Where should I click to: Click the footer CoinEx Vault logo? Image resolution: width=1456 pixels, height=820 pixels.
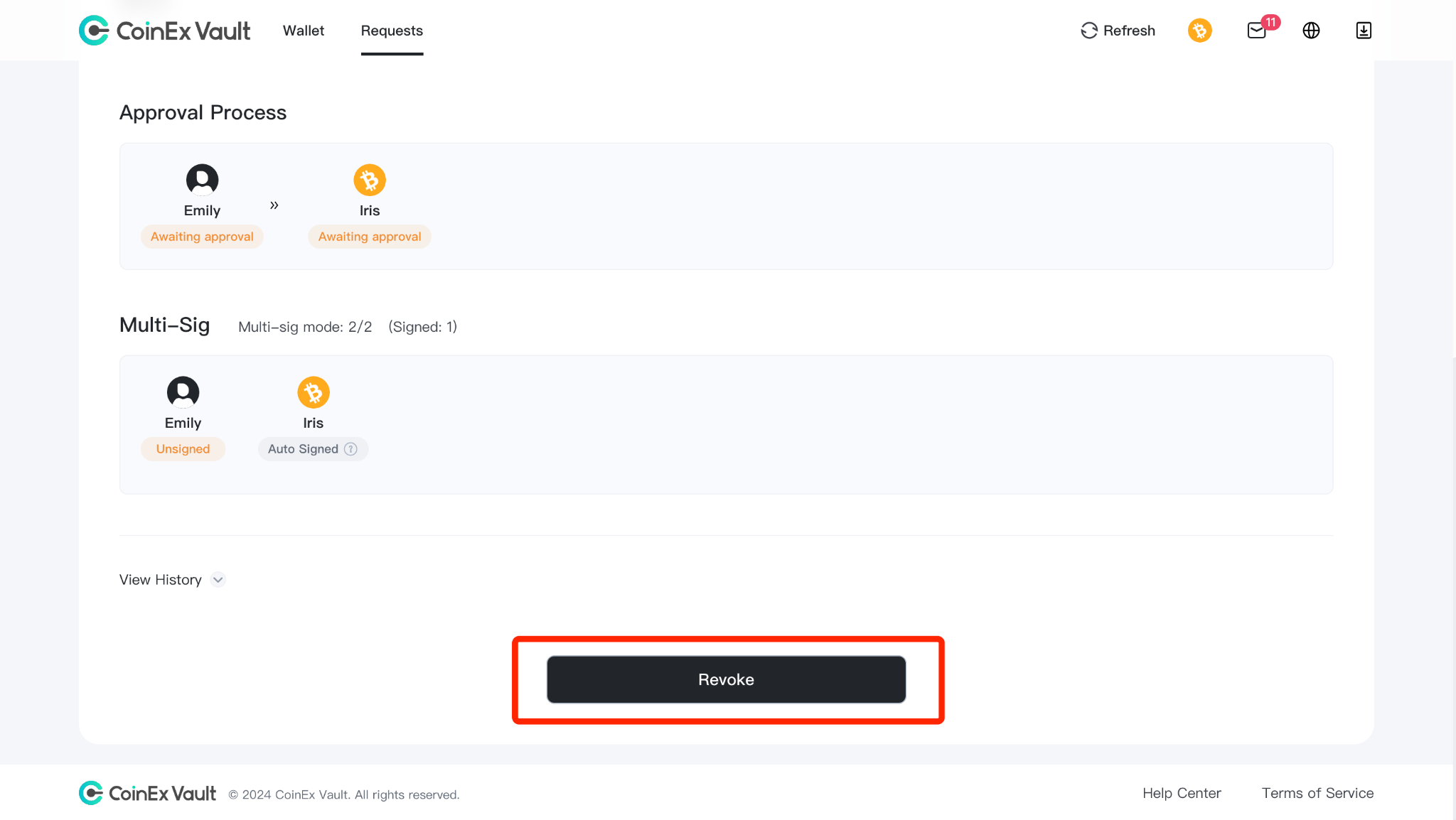pyautogui.click(x=147, y=793)
